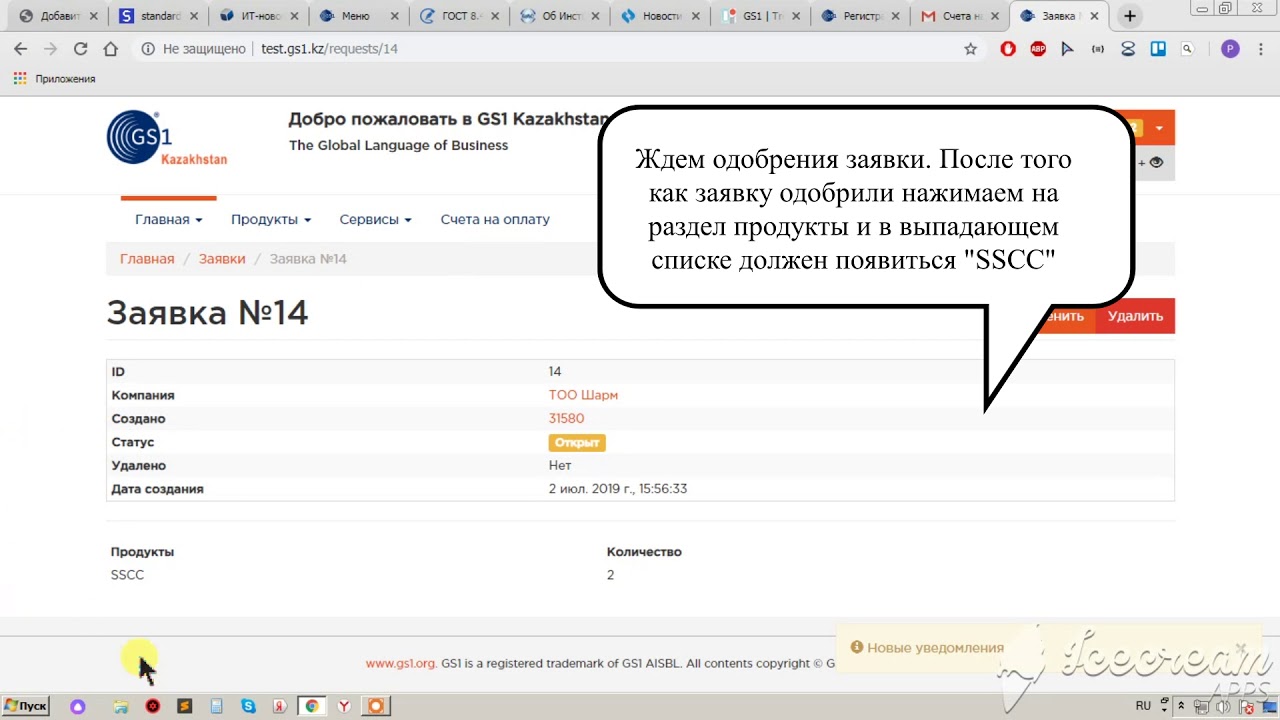Open the Главная dropdown menu

click(168, 219)
